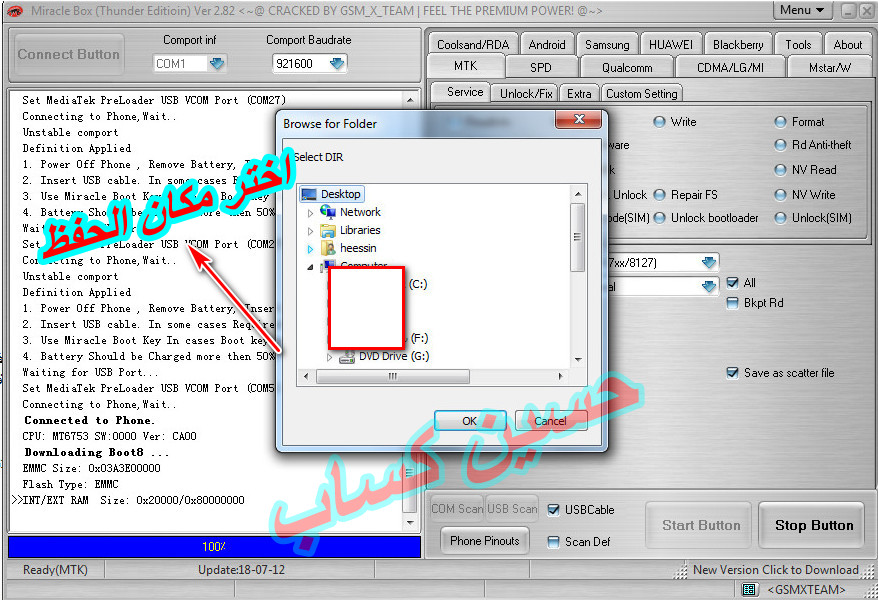
Task: Switch to the MTK tab
Action: (x=466, y=66)
